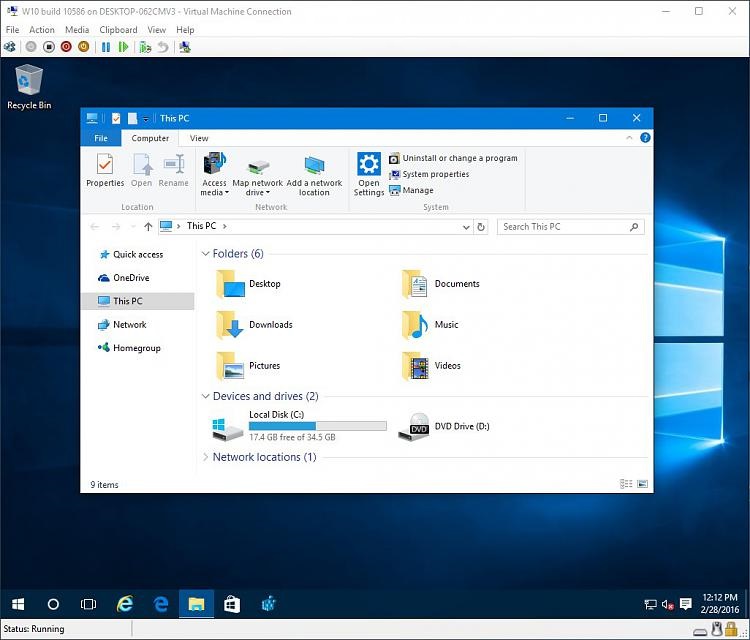Pause the virtual machine using the toolbar

click(x=106, y=47)
